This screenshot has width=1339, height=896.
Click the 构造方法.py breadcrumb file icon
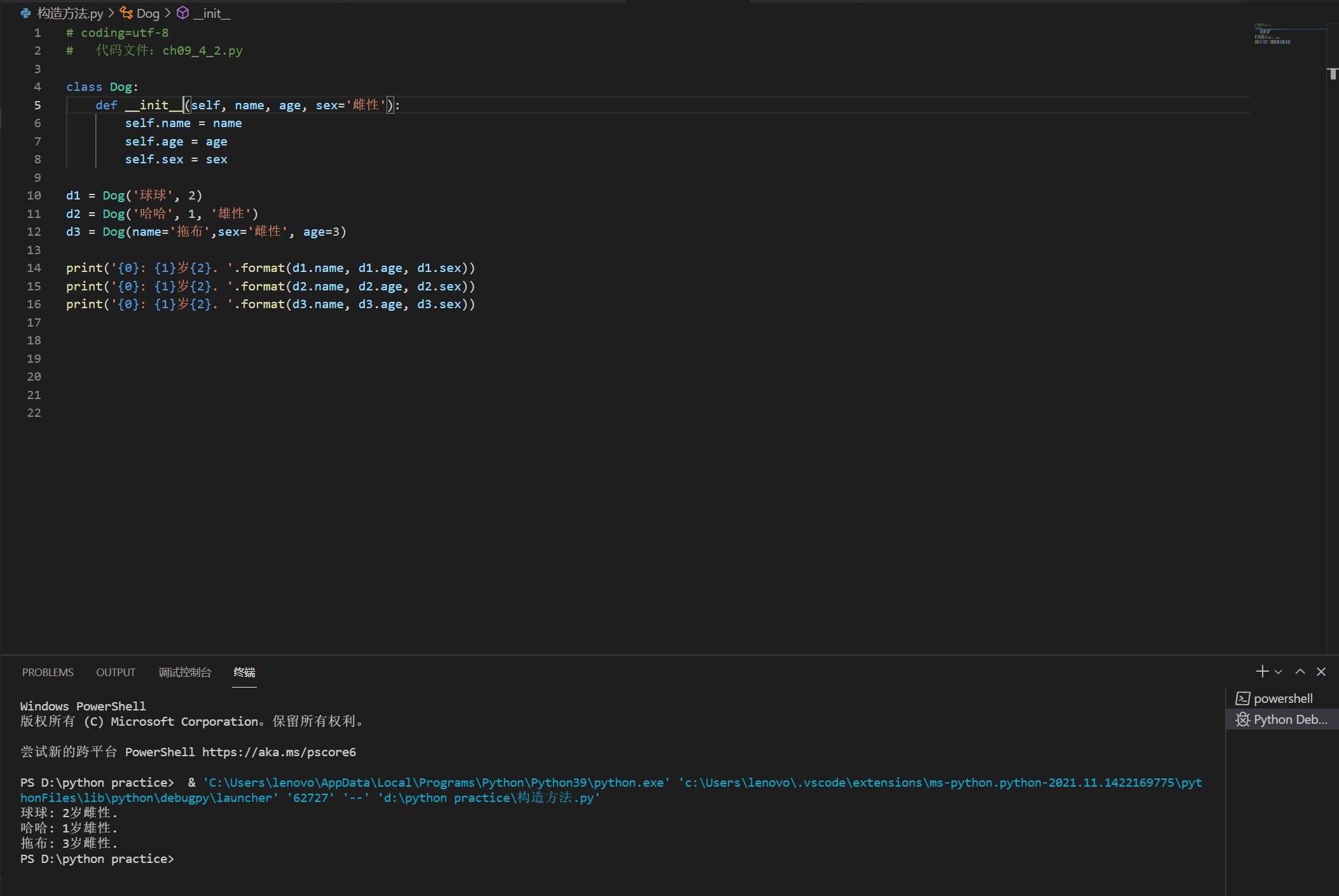coord(26,13)
